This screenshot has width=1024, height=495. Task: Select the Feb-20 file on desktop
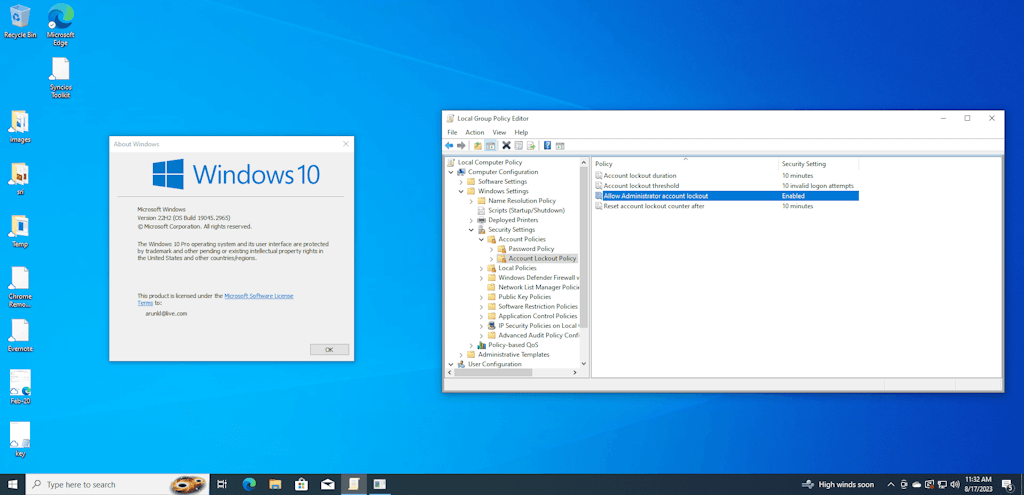pyautogui.click(x=20, y=387)
